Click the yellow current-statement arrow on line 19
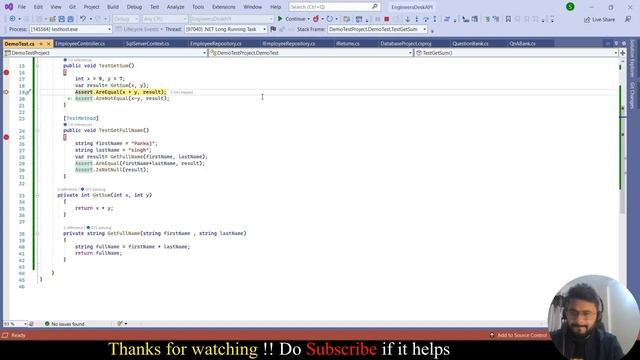The image size is (640, 360). coord(6,92)
